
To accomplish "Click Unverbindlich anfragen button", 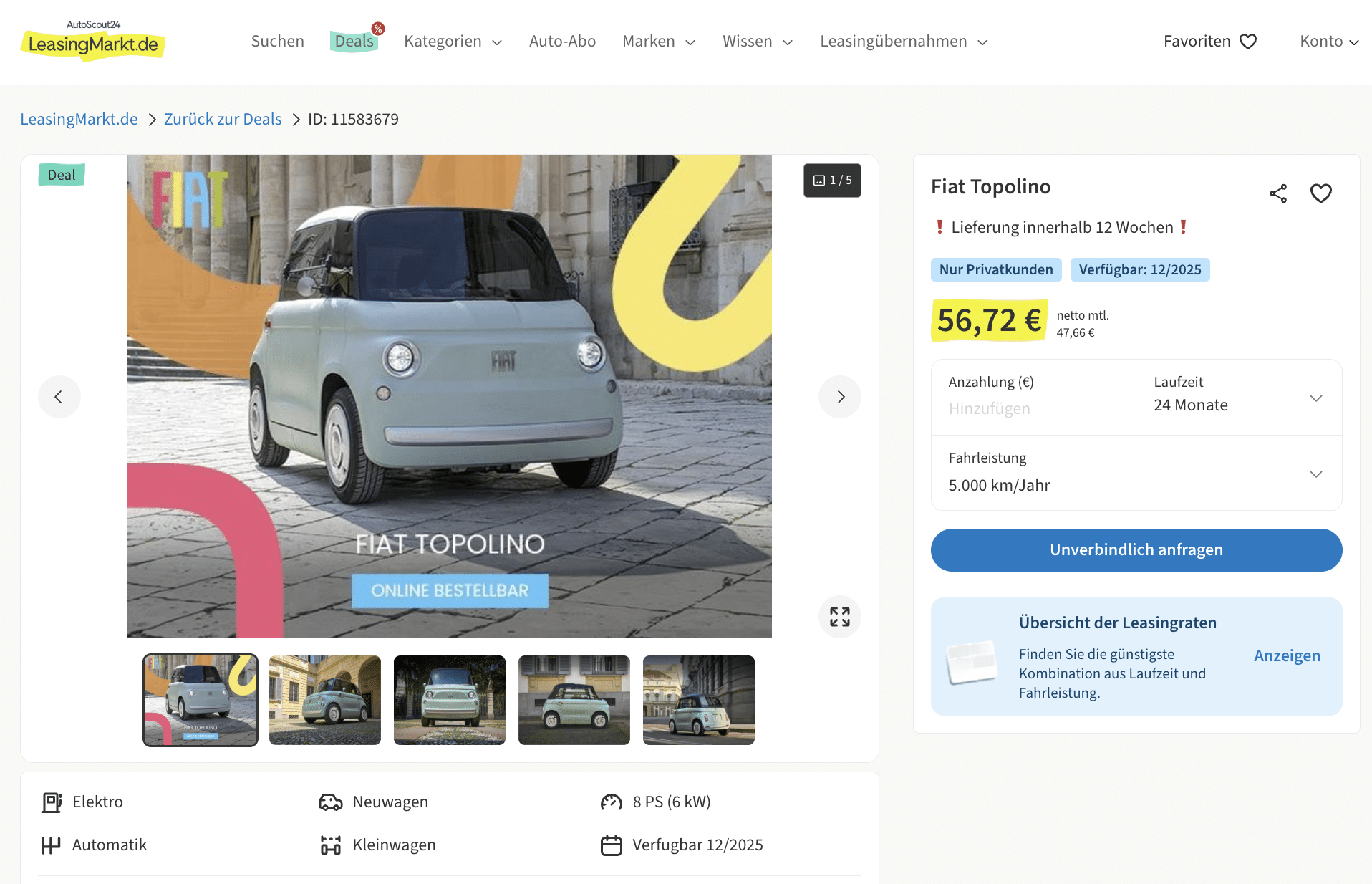I will point(1136,550).
